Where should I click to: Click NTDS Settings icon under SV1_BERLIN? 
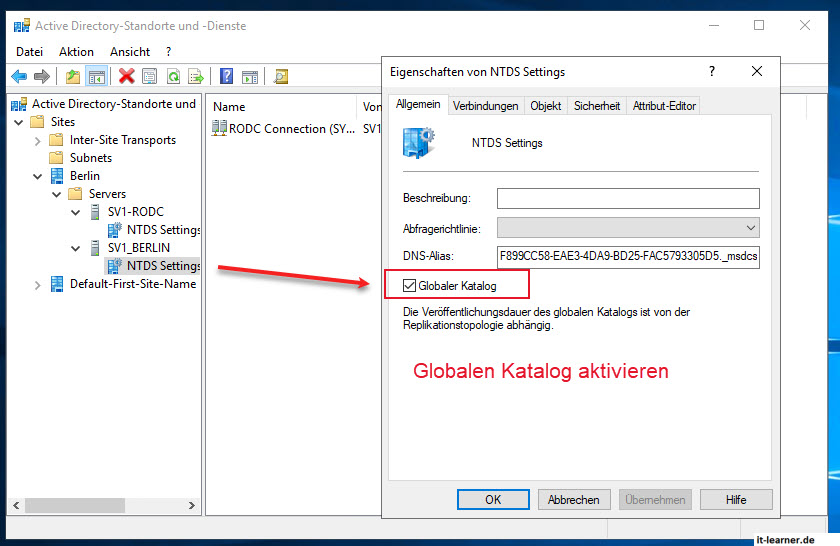[115, 266]
